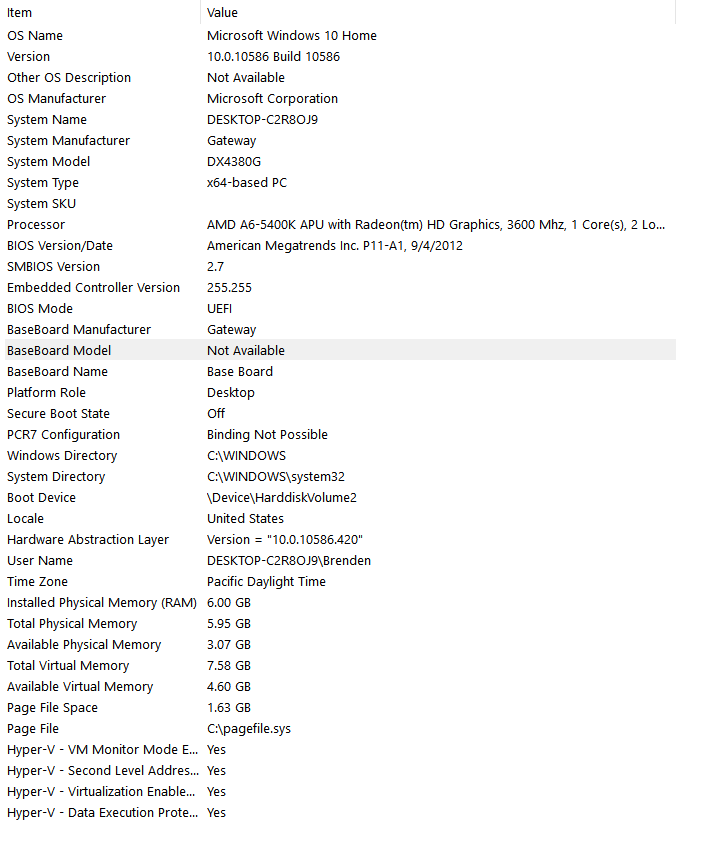The height and width of the screenshot is (841, 708).
Task: Click the United States value
Action: [245, 519]
